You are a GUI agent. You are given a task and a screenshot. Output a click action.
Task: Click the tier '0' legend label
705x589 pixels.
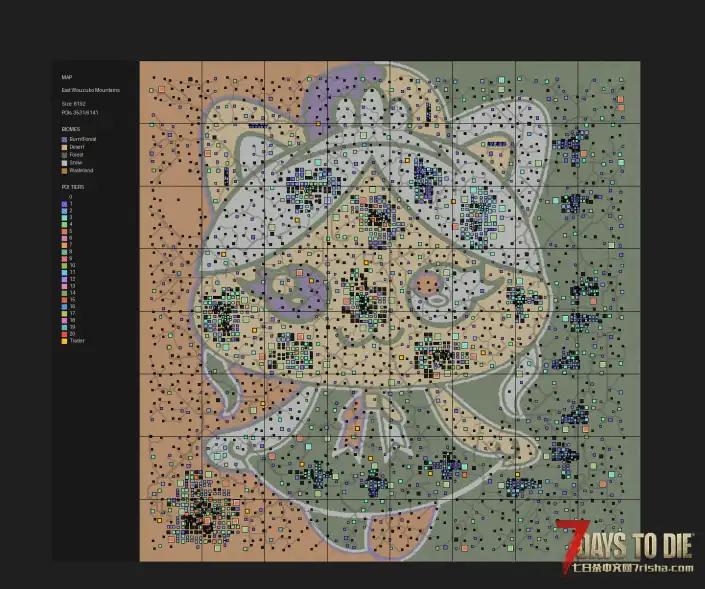point(71,196)
